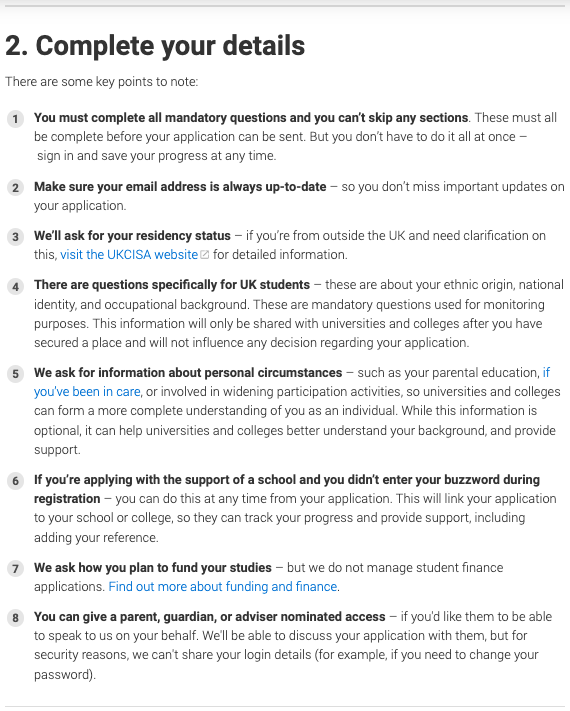The height and width of the screenshot is (711, 570).
Task: Click the external link icon after UKCISA website
Action: tap(205, 255)
